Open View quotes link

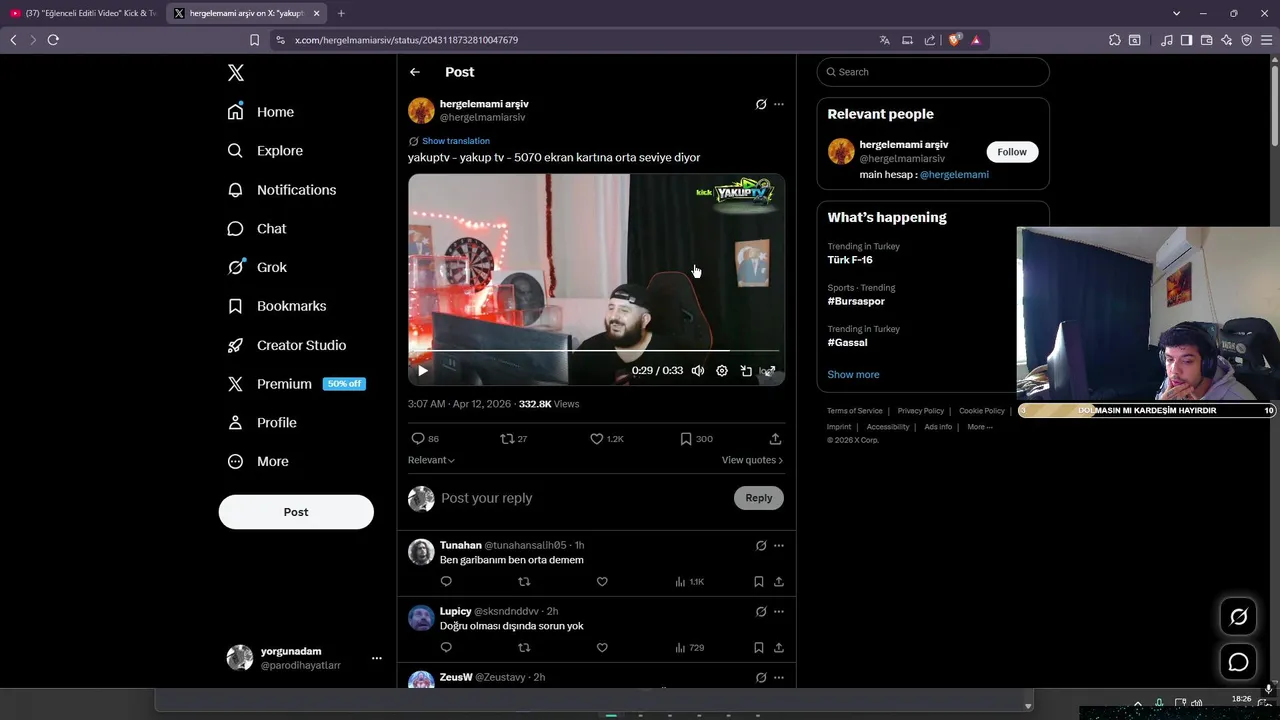coord(752,460)
